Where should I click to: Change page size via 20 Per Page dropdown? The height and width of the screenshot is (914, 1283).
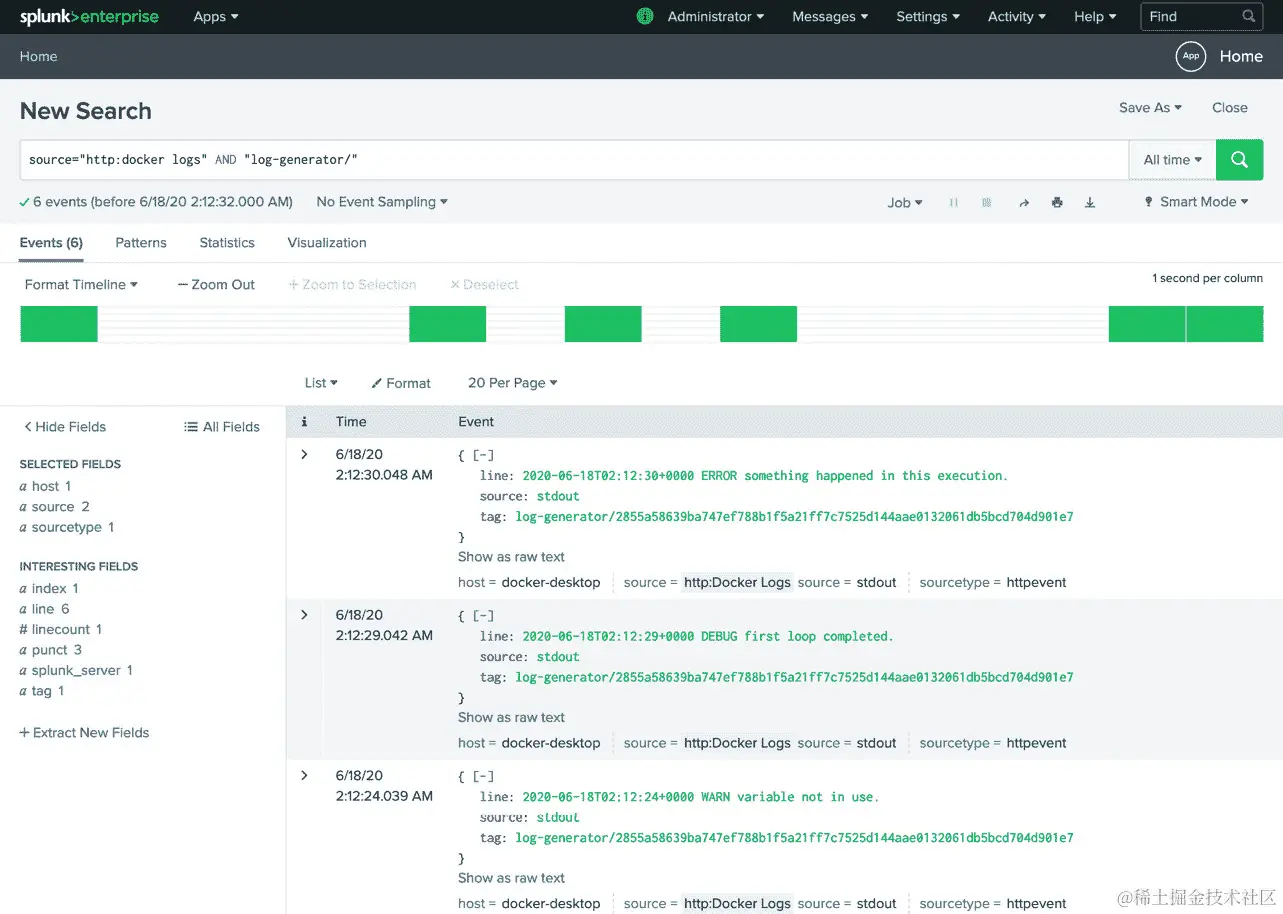[x=511, y=382]
